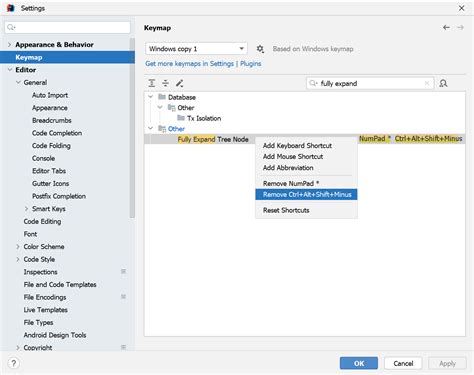The width and height of the screenshot is (474, 375).
Task: Click the Expand All toolbar icon
Action: [x=152, y=83]
